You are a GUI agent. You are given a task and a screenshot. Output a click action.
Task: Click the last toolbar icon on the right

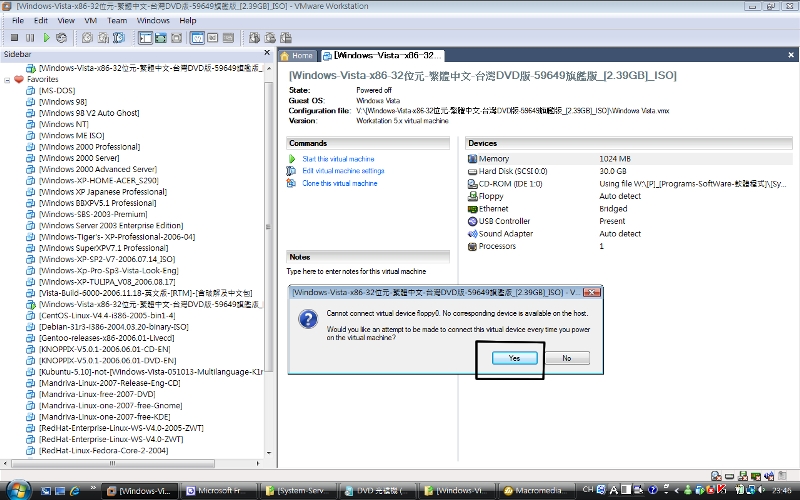pos(286,38)
